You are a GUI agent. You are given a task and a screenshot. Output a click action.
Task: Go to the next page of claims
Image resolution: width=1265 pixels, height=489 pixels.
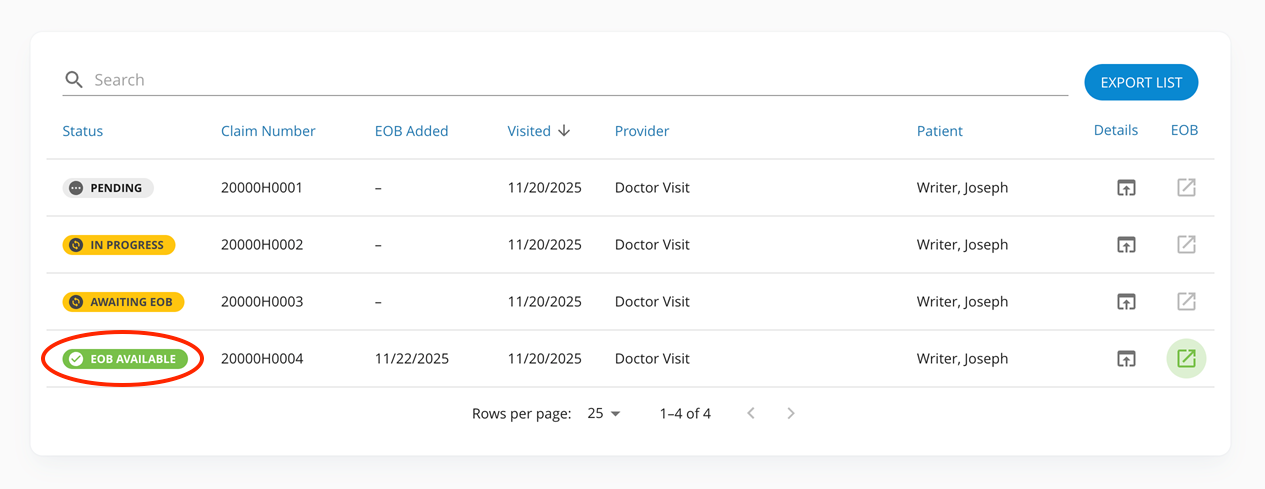click(x=791, y=413)
